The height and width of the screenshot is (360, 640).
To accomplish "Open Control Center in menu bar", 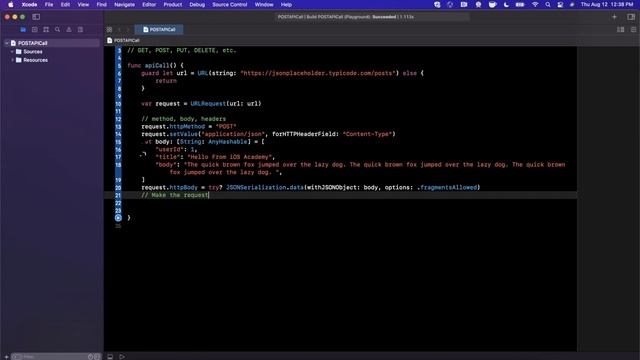I will point(560,4).
